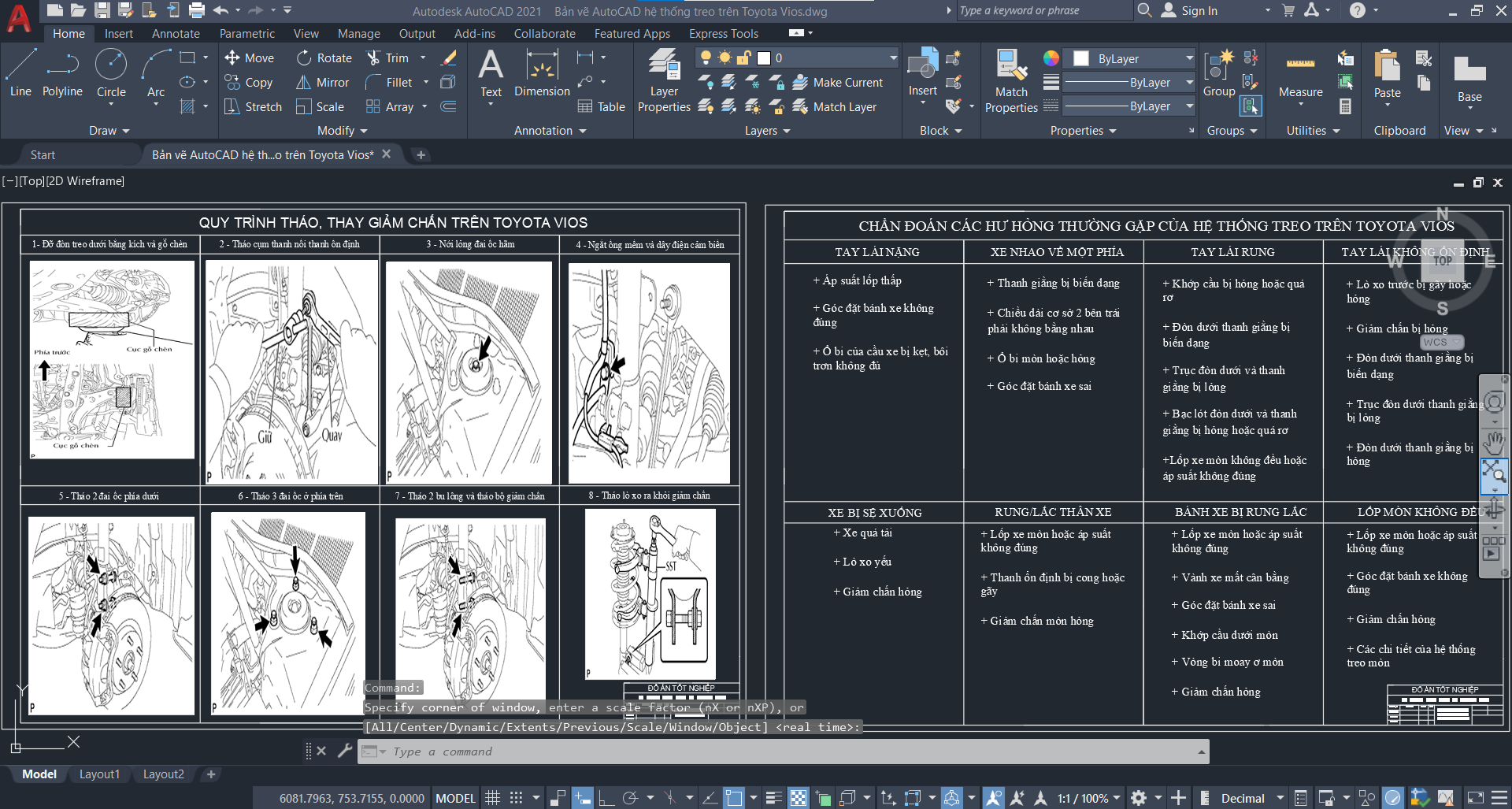Click Make Current layer button
This screenshot has width=1512, height=809.
[x=838, y=82]
